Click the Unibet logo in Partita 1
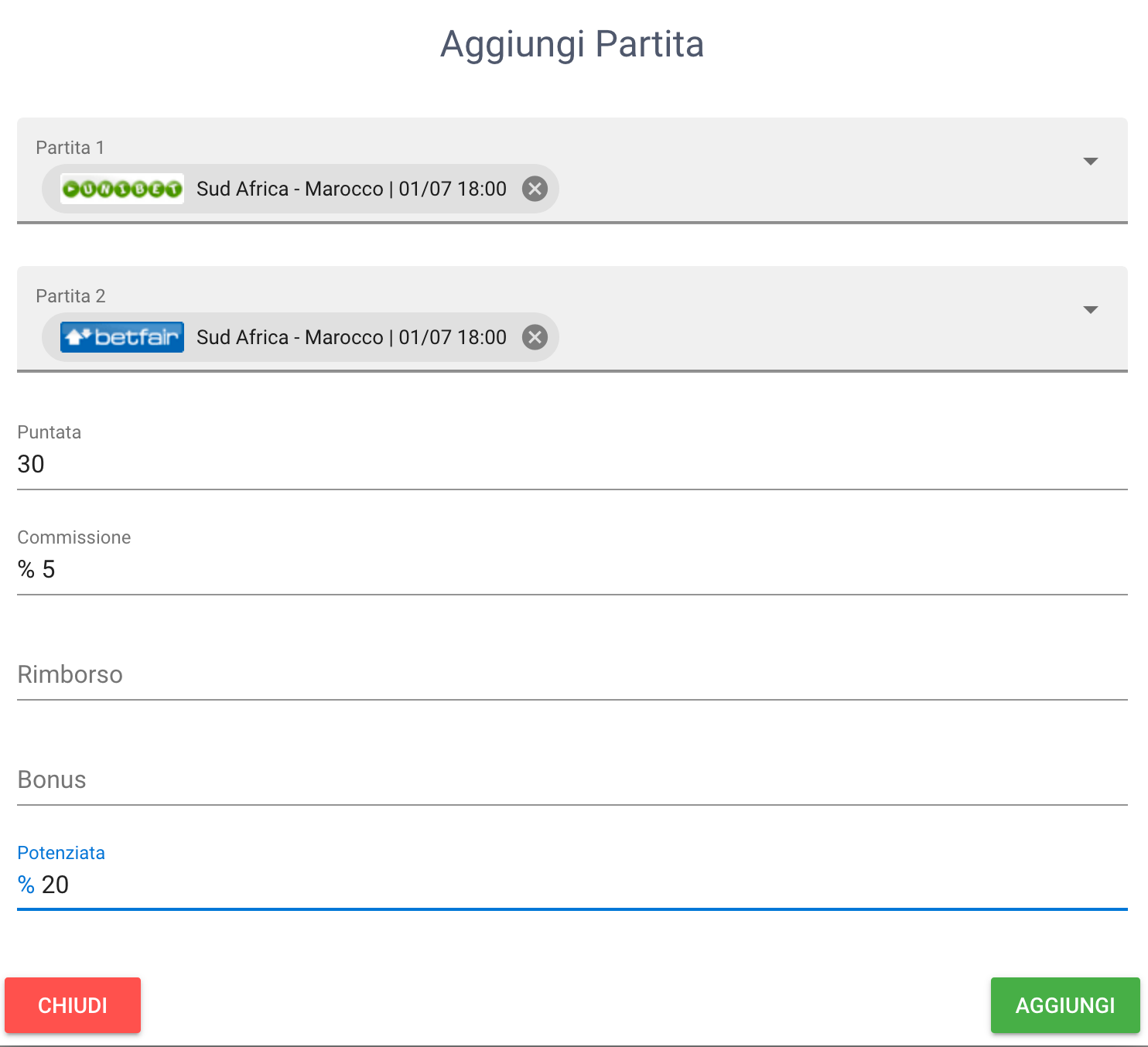The width and height of the screenshot is (1148, 1047). point(122,189)
